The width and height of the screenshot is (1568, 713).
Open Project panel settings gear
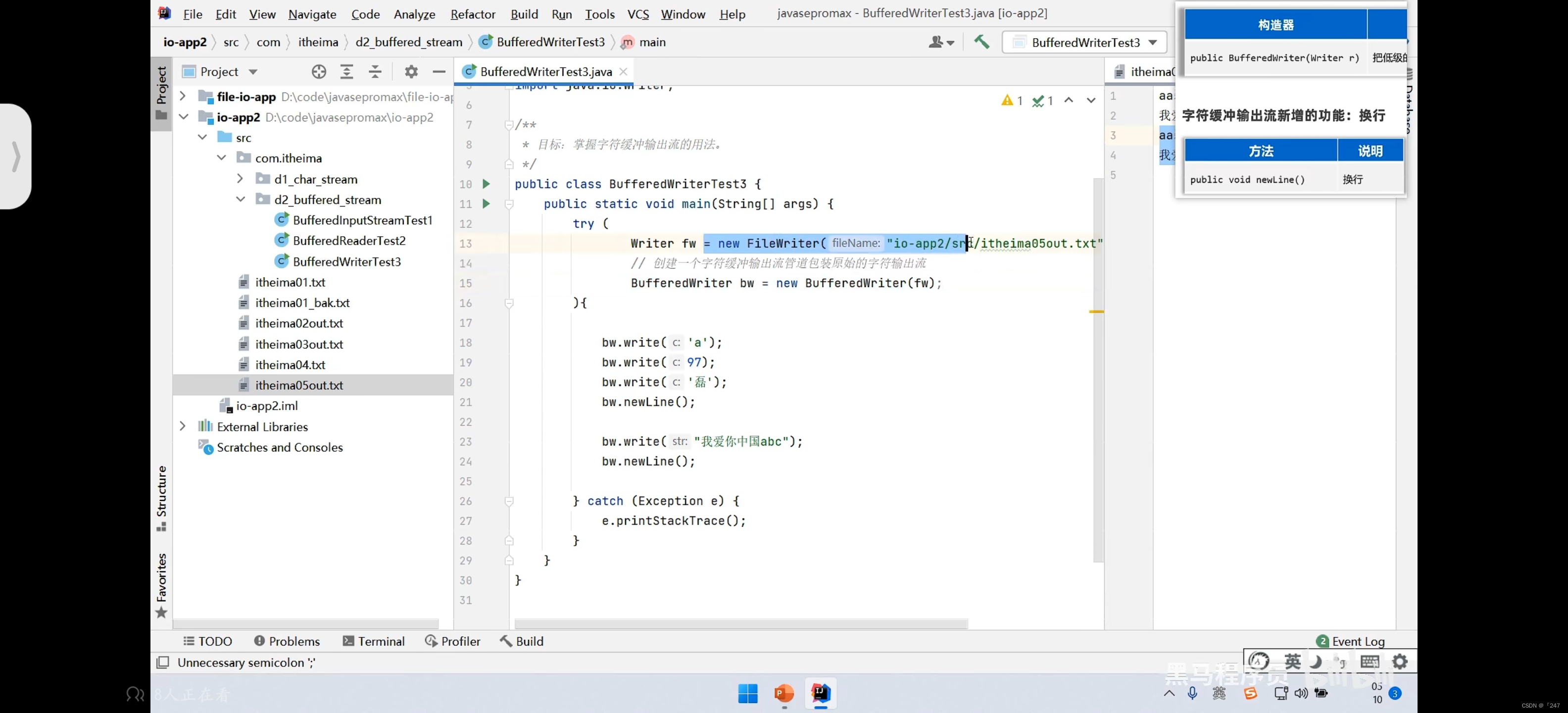click(411, 72)
